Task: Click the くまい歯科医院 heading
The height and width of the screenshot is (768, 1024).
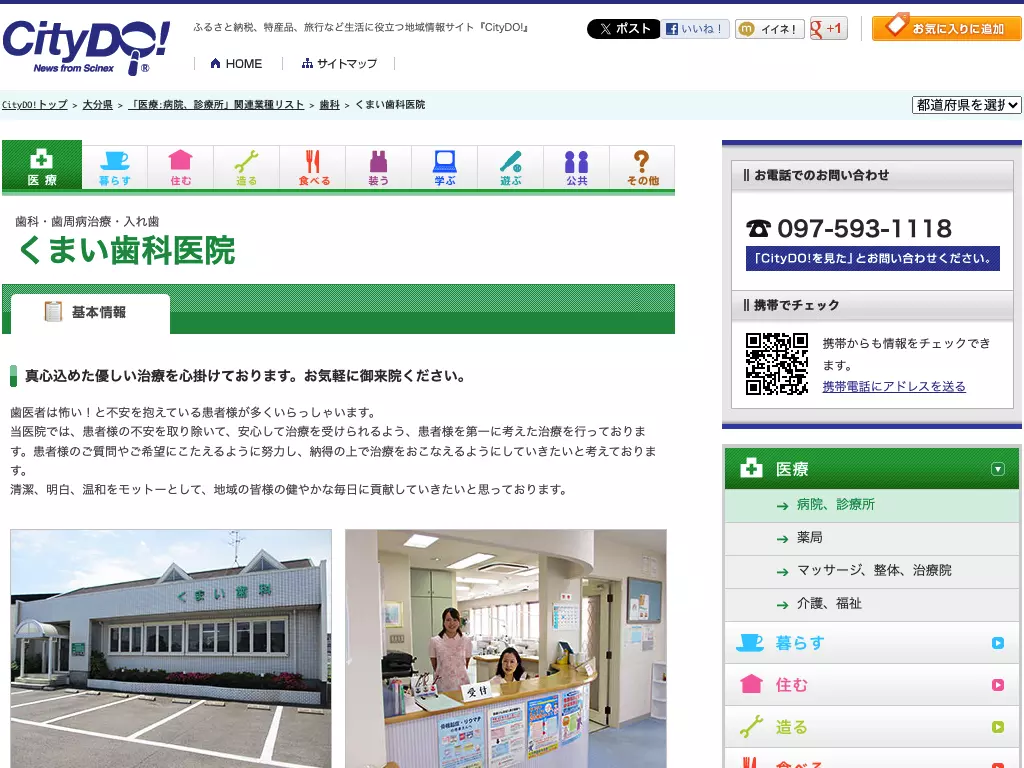Action: [x=127, y=251]
